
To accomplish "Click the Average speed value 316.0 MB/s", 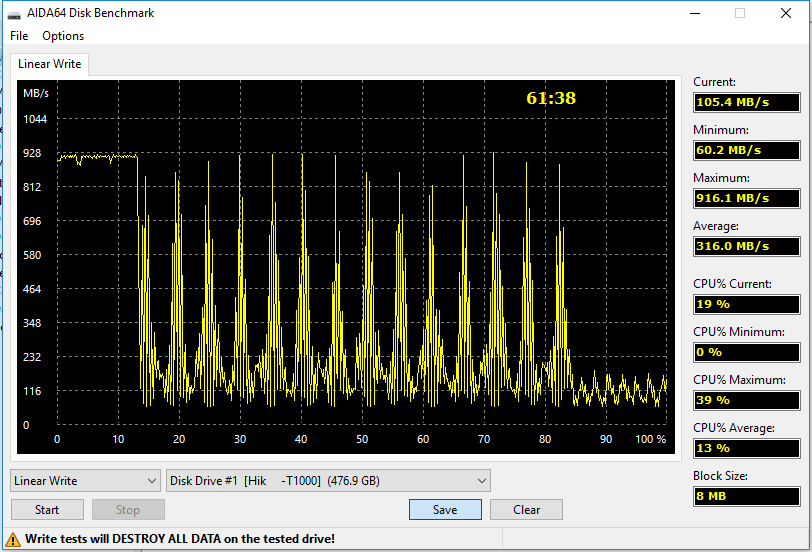I will click(x=747, y=246).
